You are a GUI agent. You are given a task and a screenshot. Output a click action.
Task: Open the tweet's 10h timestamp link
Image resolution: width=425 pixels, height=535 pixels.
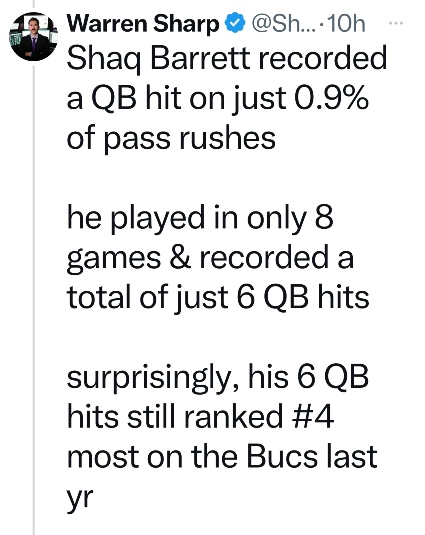pos(346,24)
